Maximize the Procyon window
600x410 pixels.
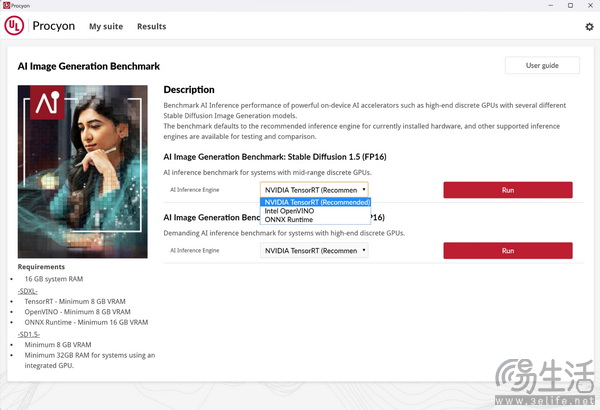pyautogui.click(x=570, y=5)
